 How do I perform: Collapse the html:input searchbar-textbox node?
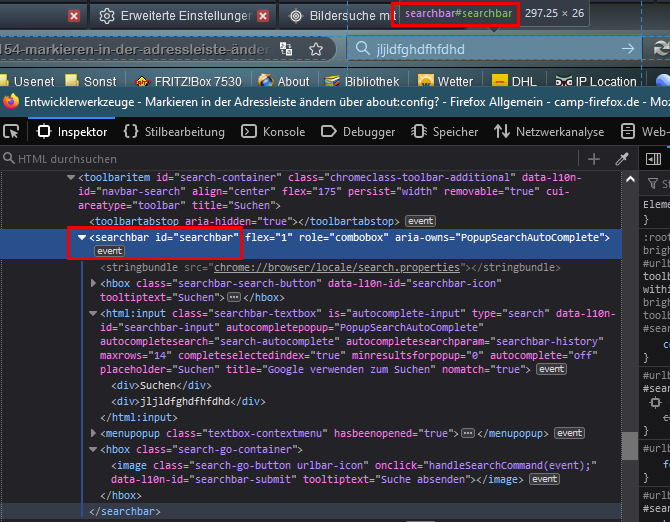tap(94, 313)
